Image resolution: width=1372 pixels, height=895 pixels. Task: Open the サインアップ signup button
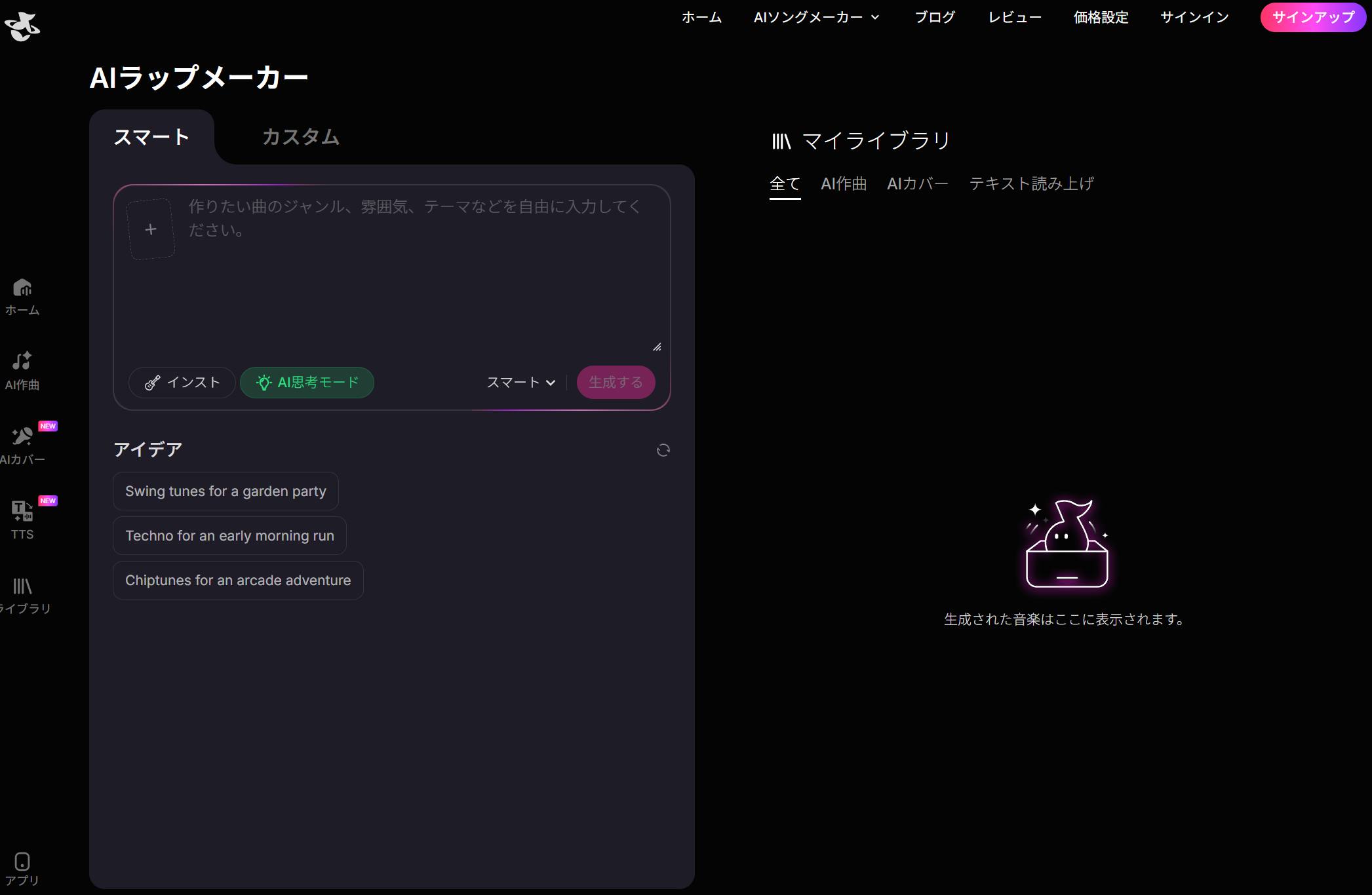coord(1312,18)
